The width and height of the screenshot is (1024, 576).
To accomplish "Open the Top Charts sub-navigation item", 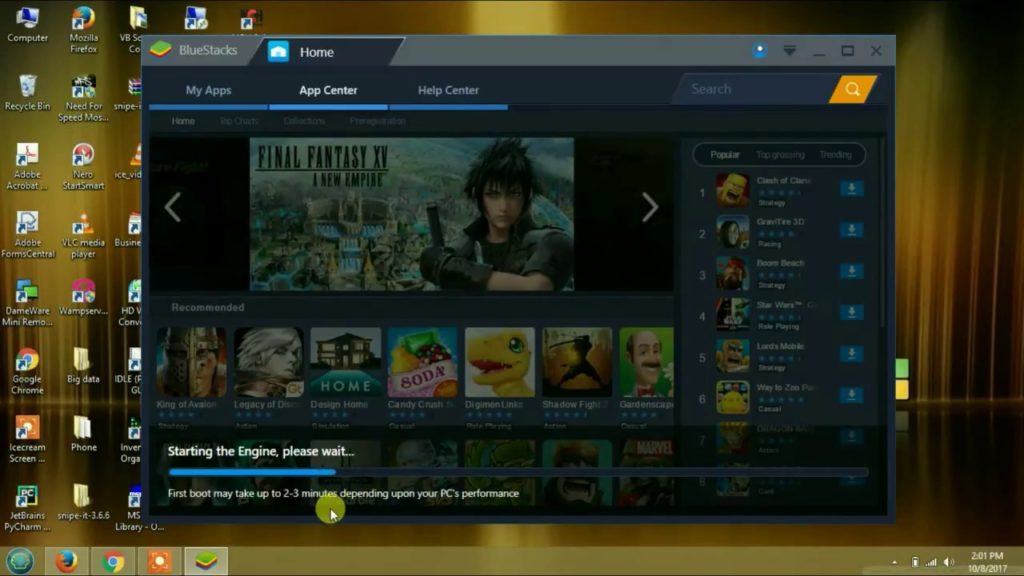I will coord(239,121).
